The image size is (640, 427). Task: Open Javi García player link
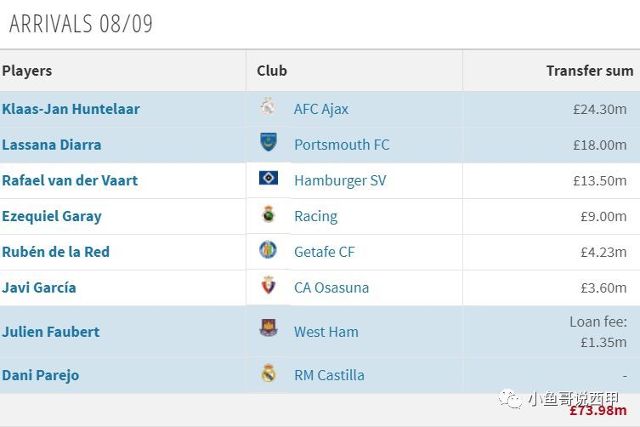[x=39, y=288]
